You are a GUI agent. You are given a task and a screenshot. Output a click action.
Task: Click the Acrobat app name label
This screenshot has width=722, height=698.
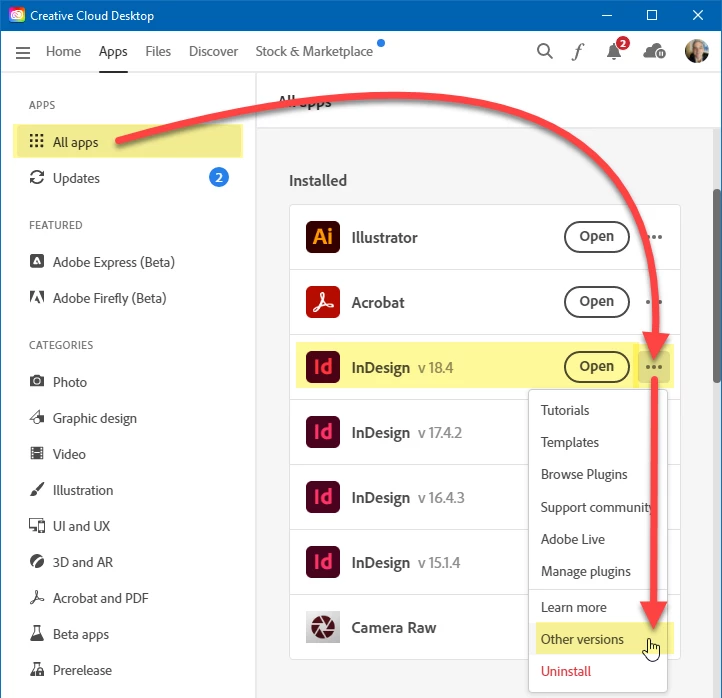[x=378, y=302]
